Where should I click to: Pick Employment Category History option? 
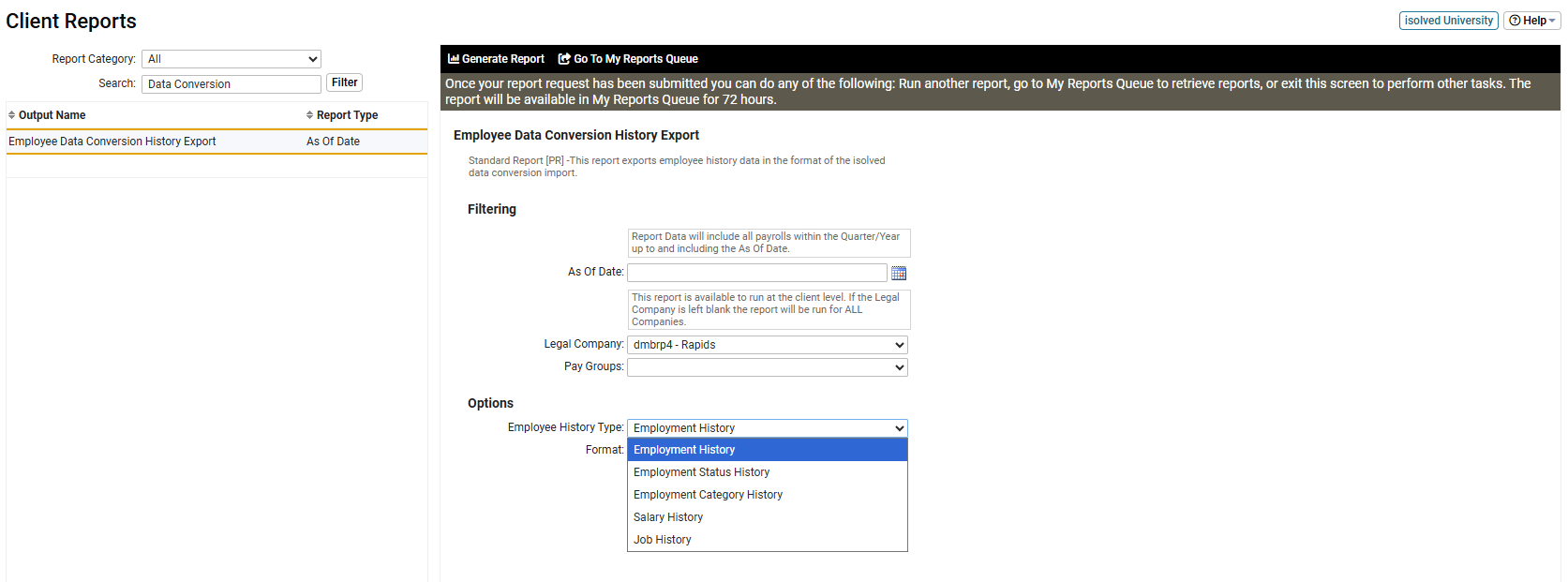coord(708,495)
